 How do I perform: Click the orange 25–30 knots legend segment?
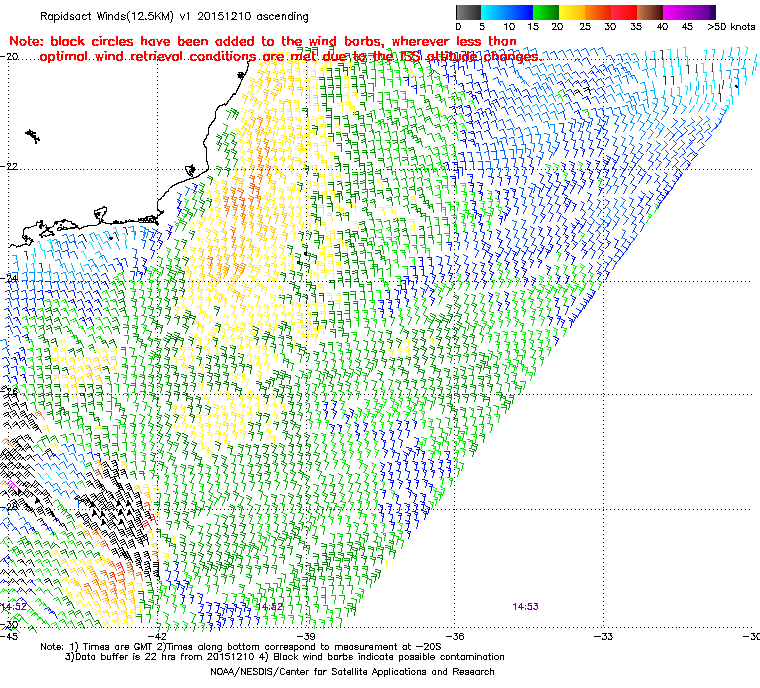pos(598,12)
